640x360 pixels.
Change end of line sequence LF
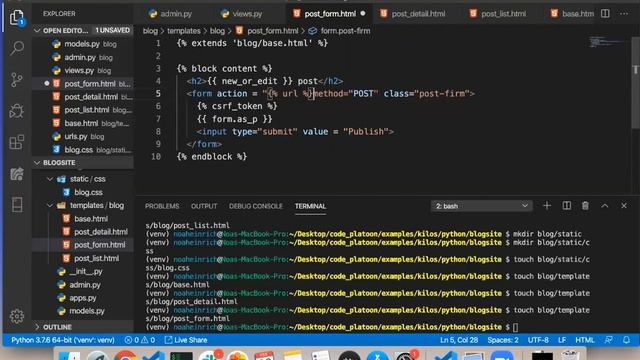[562, 340]
